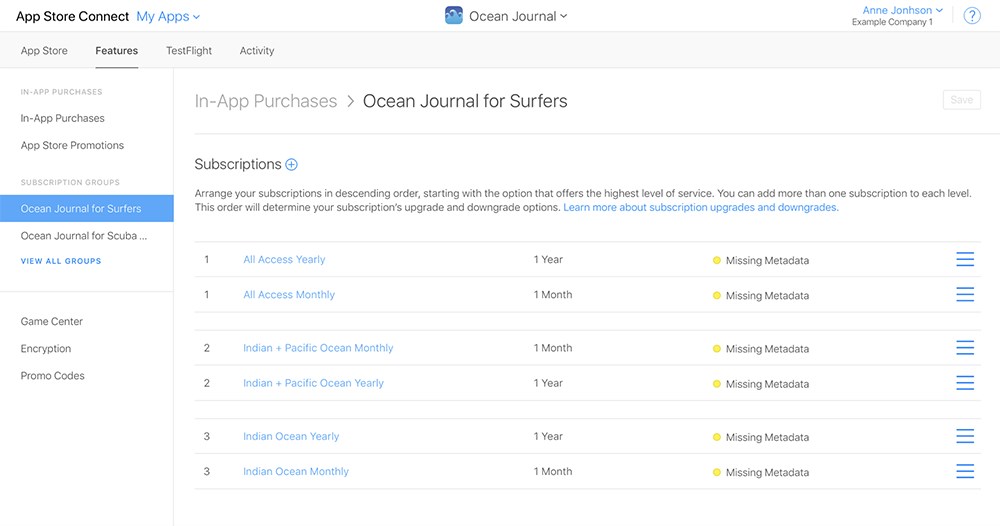
Task: Open Promo Codes in sidebar
Action: (52, 376)
